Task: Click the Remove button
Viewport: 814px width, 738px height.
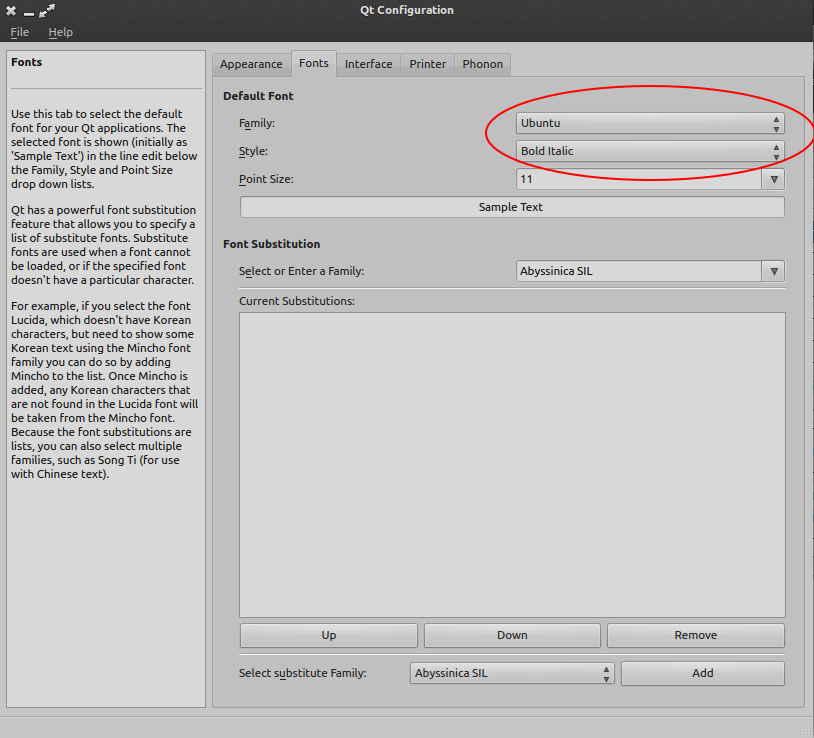Action: [x=695, y=635]
